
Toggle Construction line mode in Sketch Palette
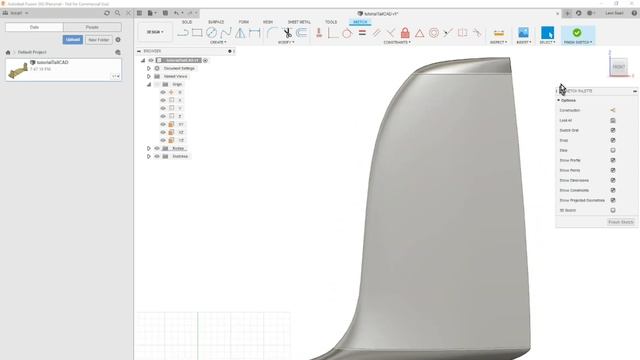613,110
